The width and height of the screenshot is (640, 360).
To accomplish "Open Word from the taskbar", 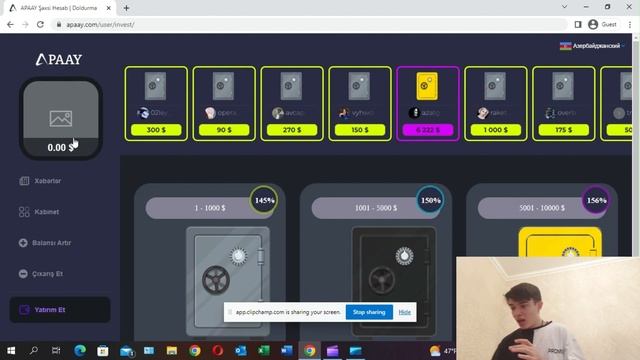I will click(287, 351).
